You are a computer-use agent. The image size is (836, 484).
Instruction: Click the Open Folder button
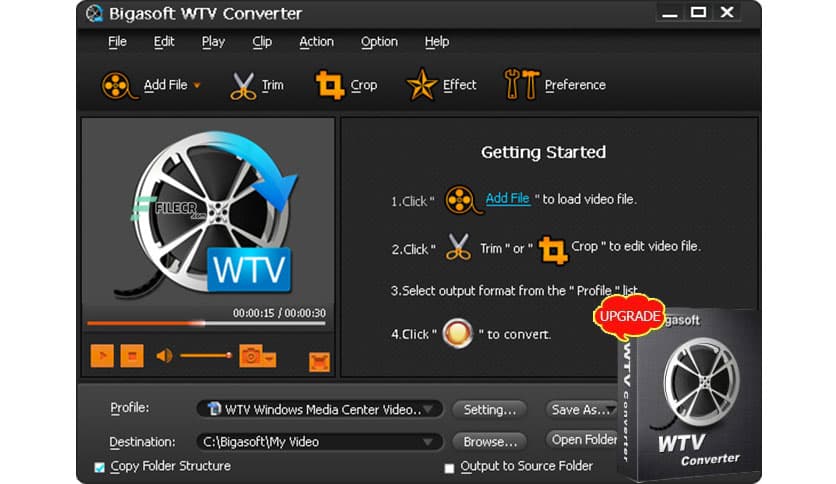tap(582, 439)
